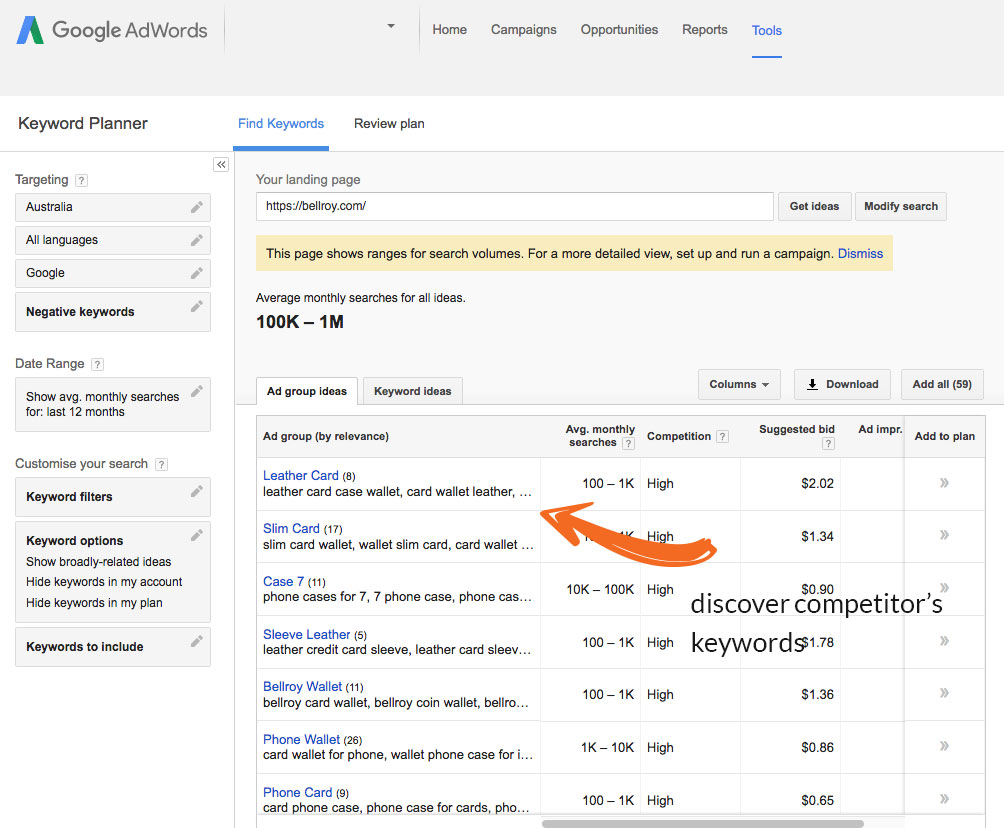This screenshot has width=1004, height=828.
Task: Open the Sleeve Leather ad group
Action: [307, 635]
